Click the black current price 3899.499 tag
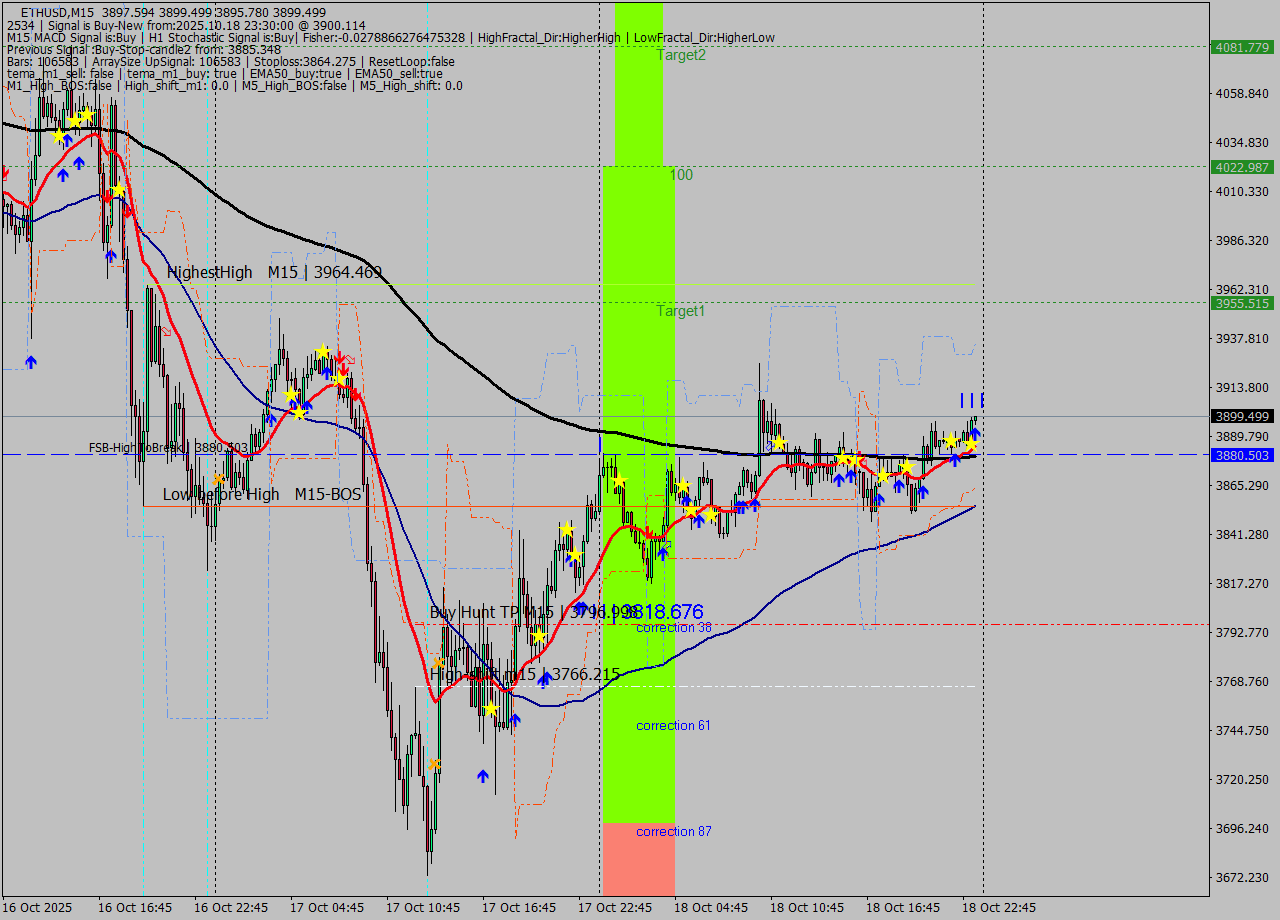The width and height of the screenshot is (1280, 920). (1241, 416)
